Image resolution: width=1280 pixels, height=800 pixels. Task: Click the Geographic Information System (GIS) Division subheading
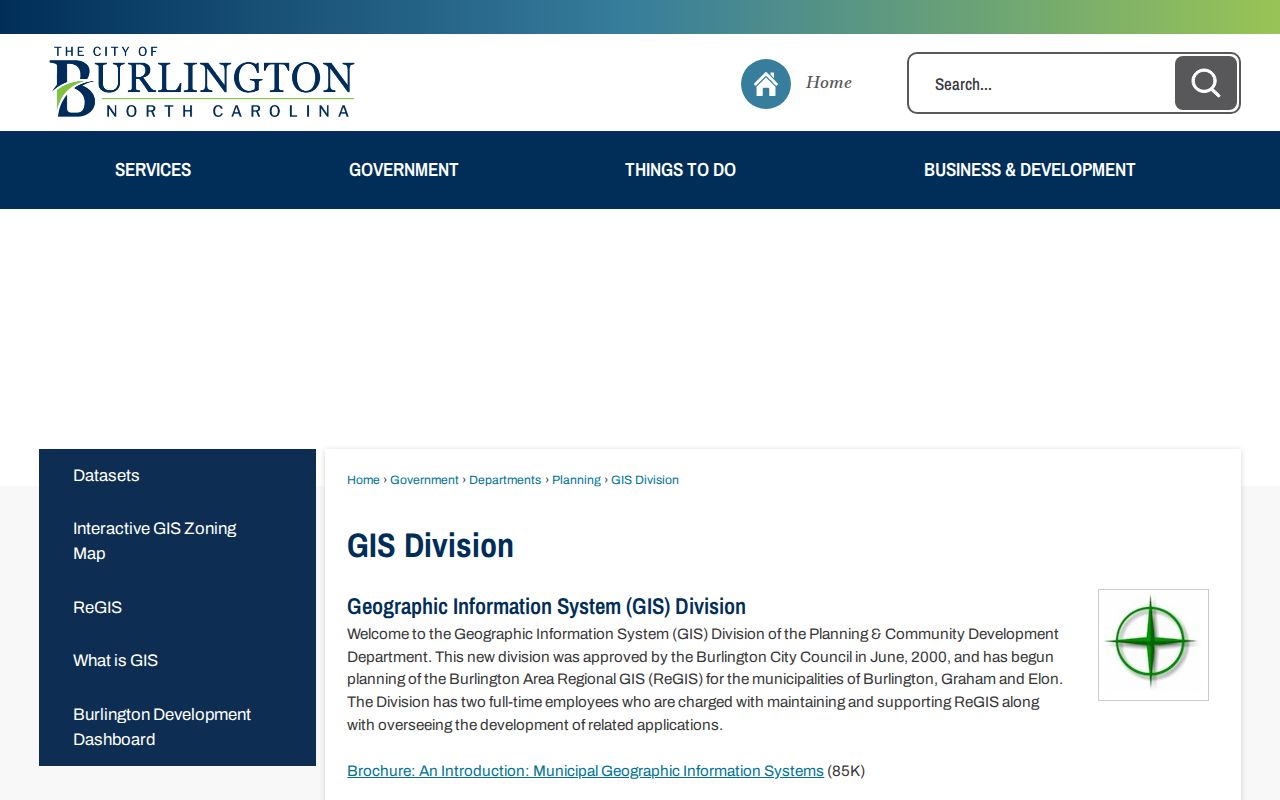click(x=546, y=607)
